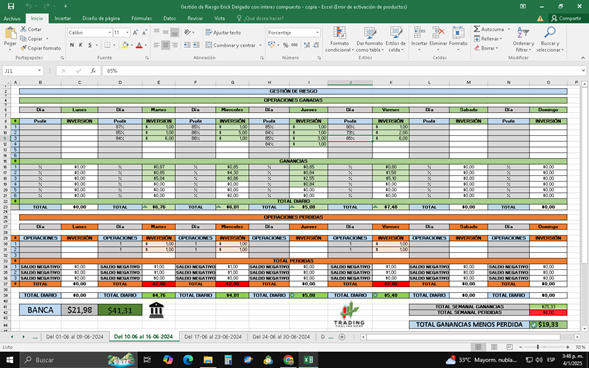Click the fill color bucket swatch
Viewport: 589px width, 368px height.
pos(125,45)
